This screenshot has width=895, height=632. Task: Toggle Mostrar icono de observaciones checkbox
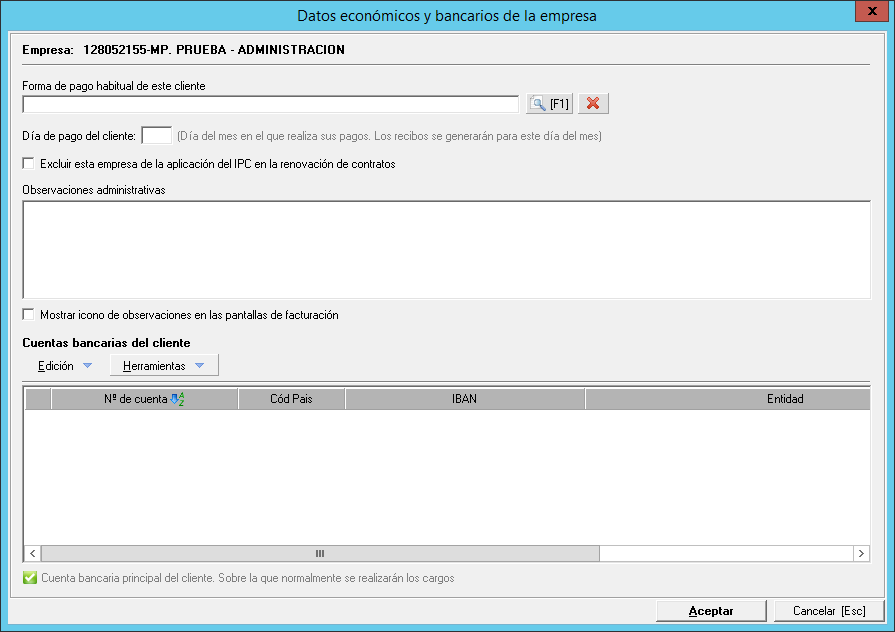[29, 315]
